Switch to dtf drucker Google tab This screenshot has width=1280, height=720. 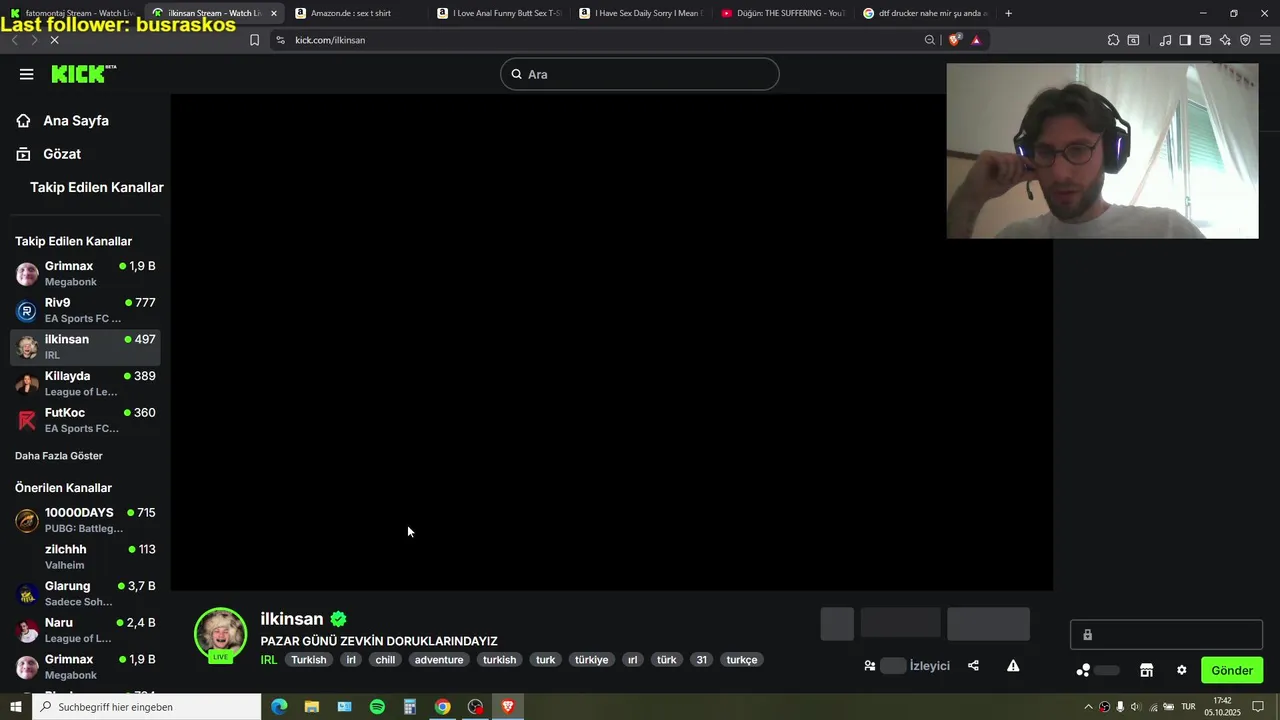tap(925, 13)
